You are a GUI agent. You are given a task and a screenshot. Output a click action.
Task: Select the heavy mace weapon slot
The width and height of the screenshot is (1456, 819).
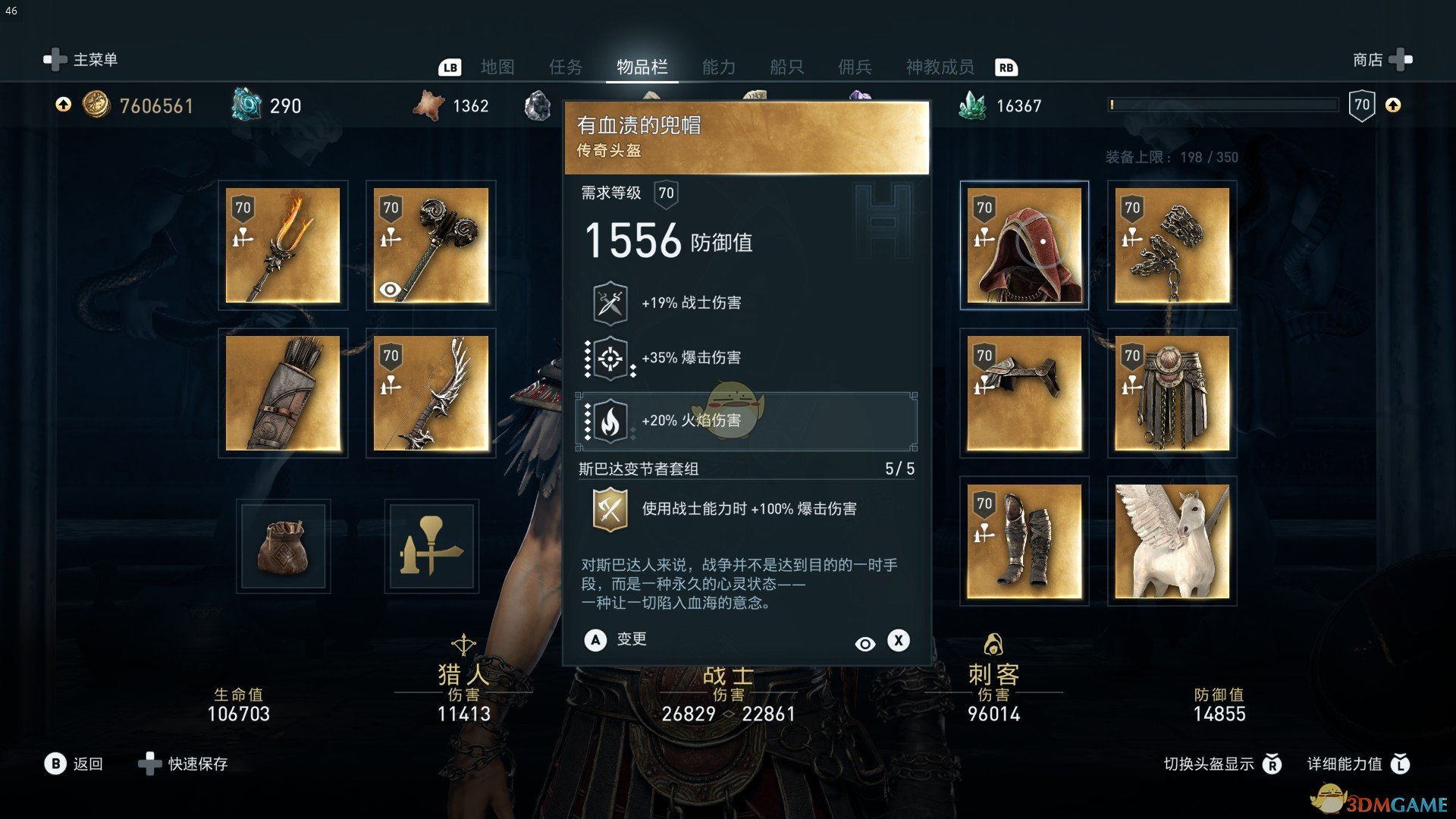[x=431, y=245]
